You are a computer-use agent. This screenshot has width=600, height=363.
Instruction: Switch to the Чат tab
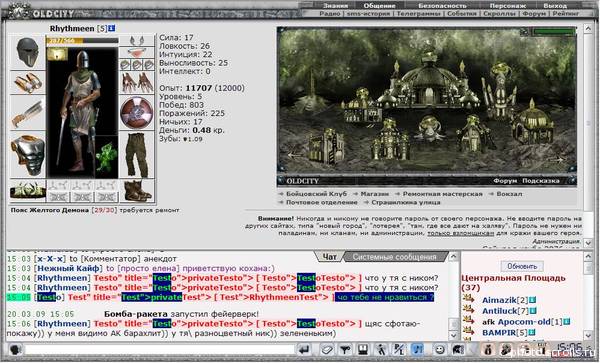pyautogui.click(x=329, y=256)
